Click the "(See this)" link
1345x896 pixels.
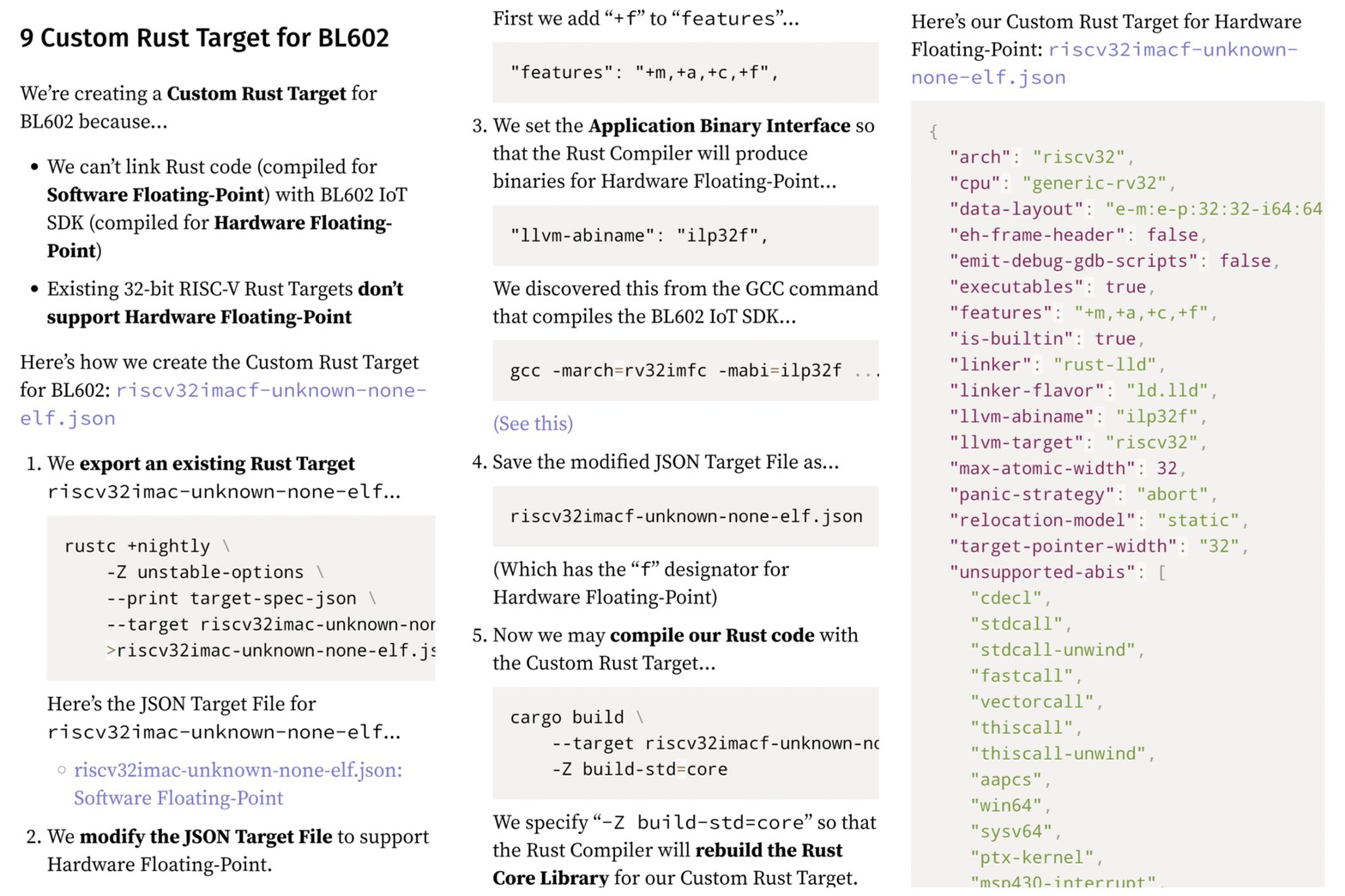point(533,424)
